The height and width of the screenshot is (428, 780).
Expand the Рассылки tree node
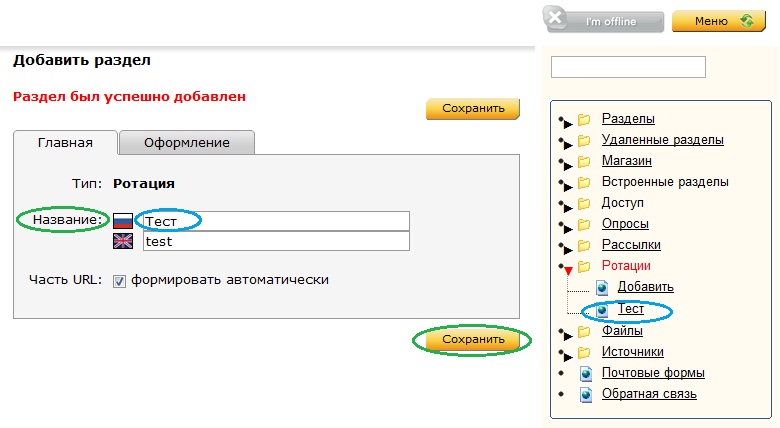click(x=566, y=248)
